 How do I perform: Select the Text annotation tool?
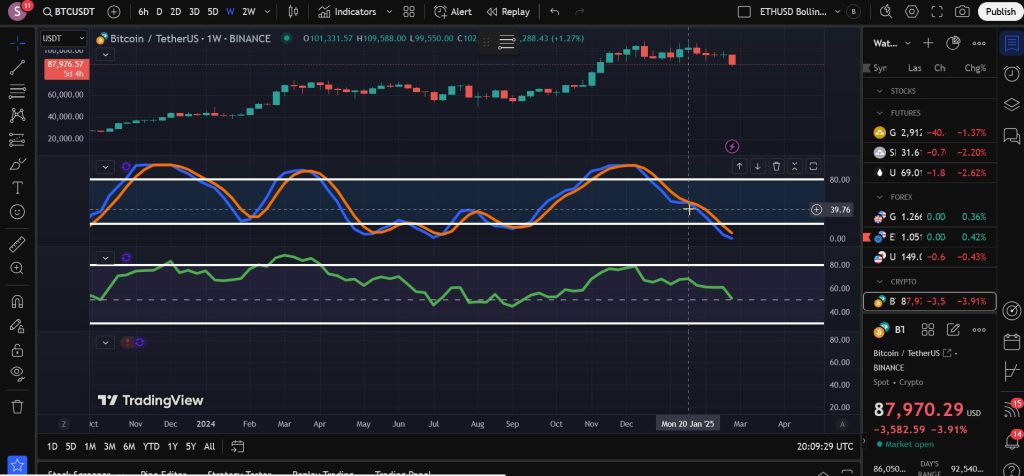[x=18, y=188]
